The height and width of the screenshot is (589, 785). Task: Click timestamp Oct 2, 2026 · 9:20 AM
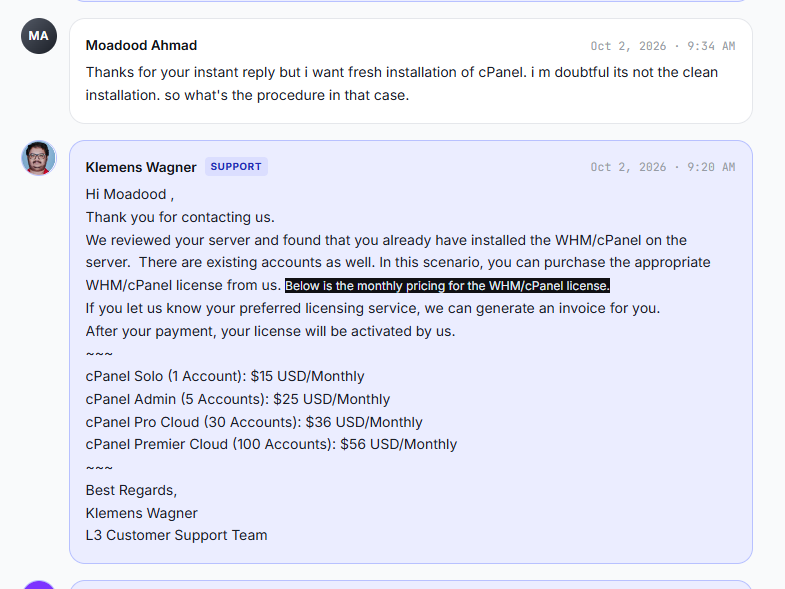click(663, 167)
